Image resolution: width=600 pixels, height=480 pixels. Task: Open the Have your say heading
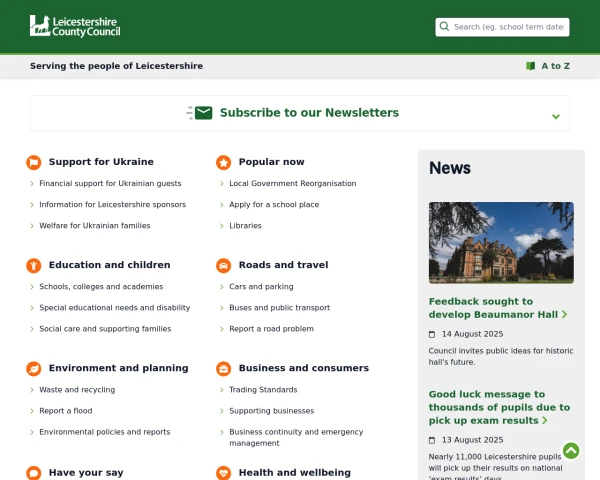pos(86,472)
